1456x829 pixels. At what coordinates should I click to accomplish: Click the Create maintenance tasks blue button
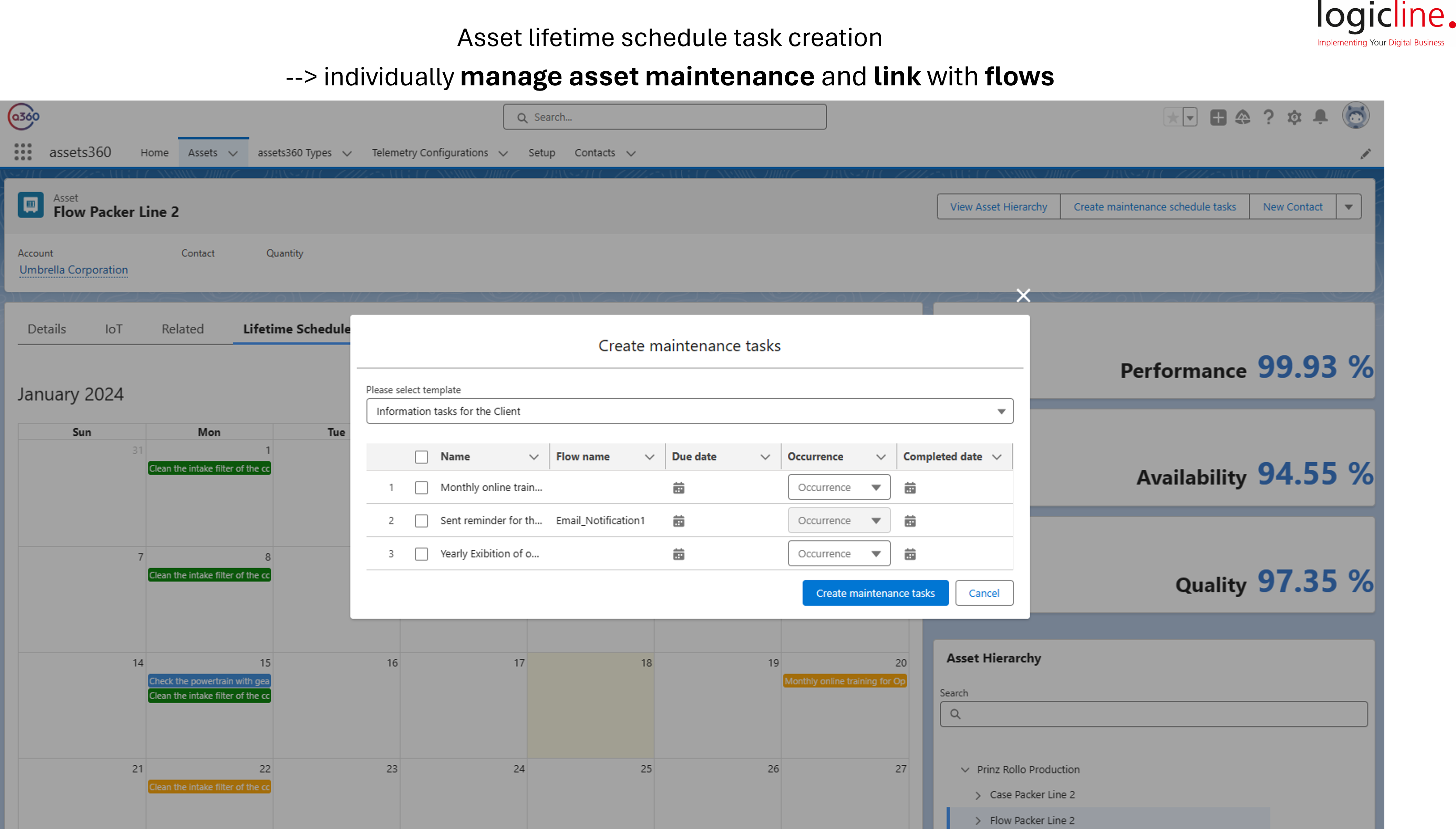[x=875, y=593]
